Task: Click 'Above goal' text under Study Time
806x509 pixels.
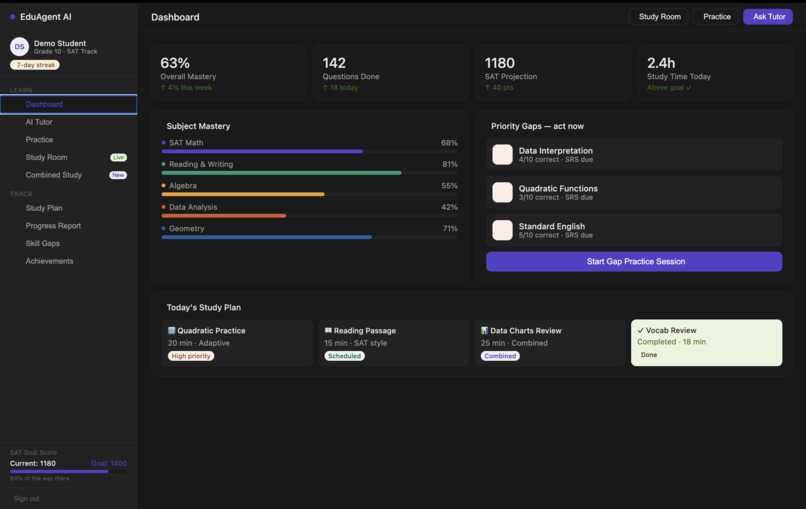Action: (669, 87)
